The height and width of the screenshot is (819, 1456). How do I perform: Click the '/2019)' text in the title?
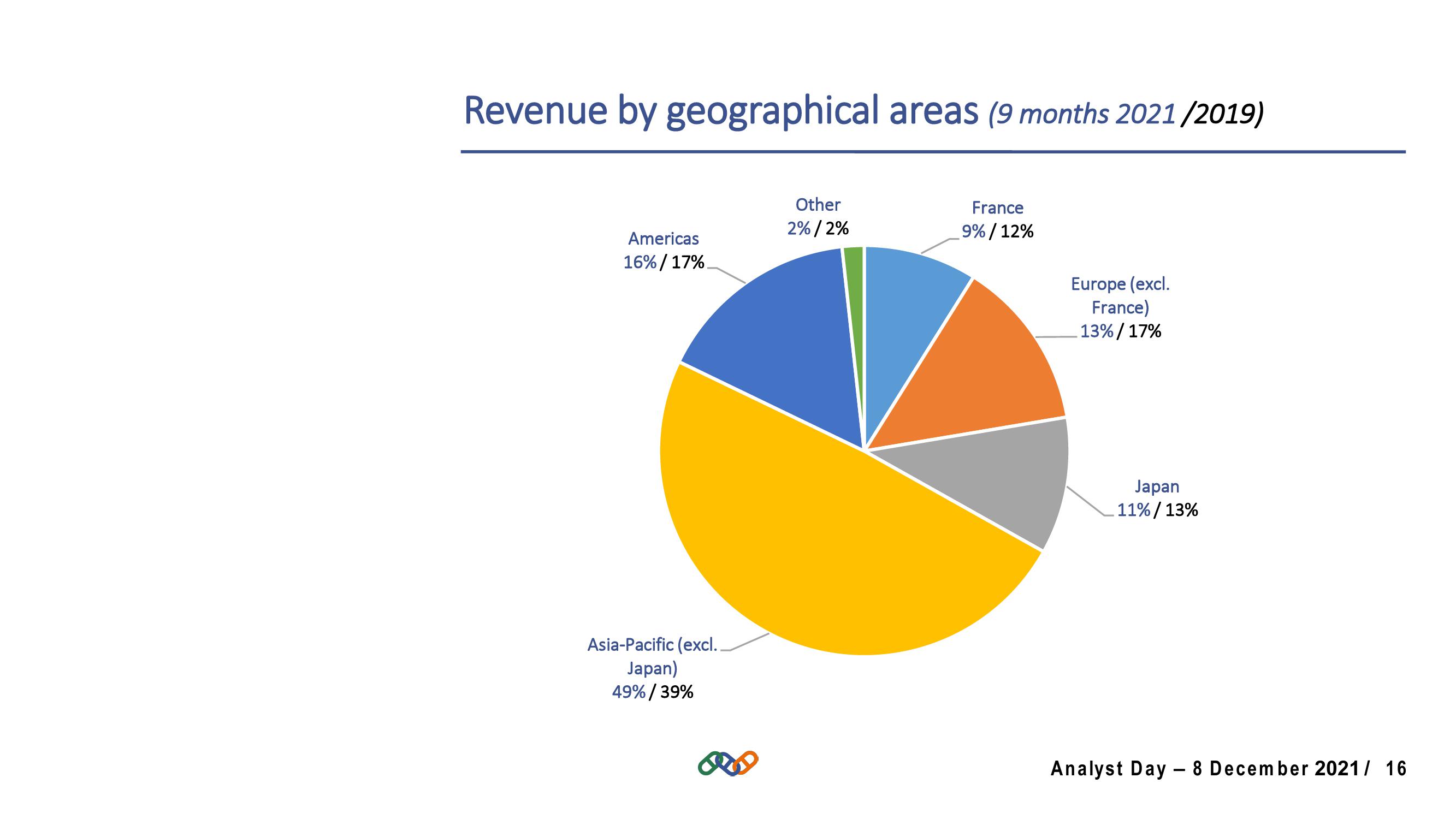tap(1222, 115)
